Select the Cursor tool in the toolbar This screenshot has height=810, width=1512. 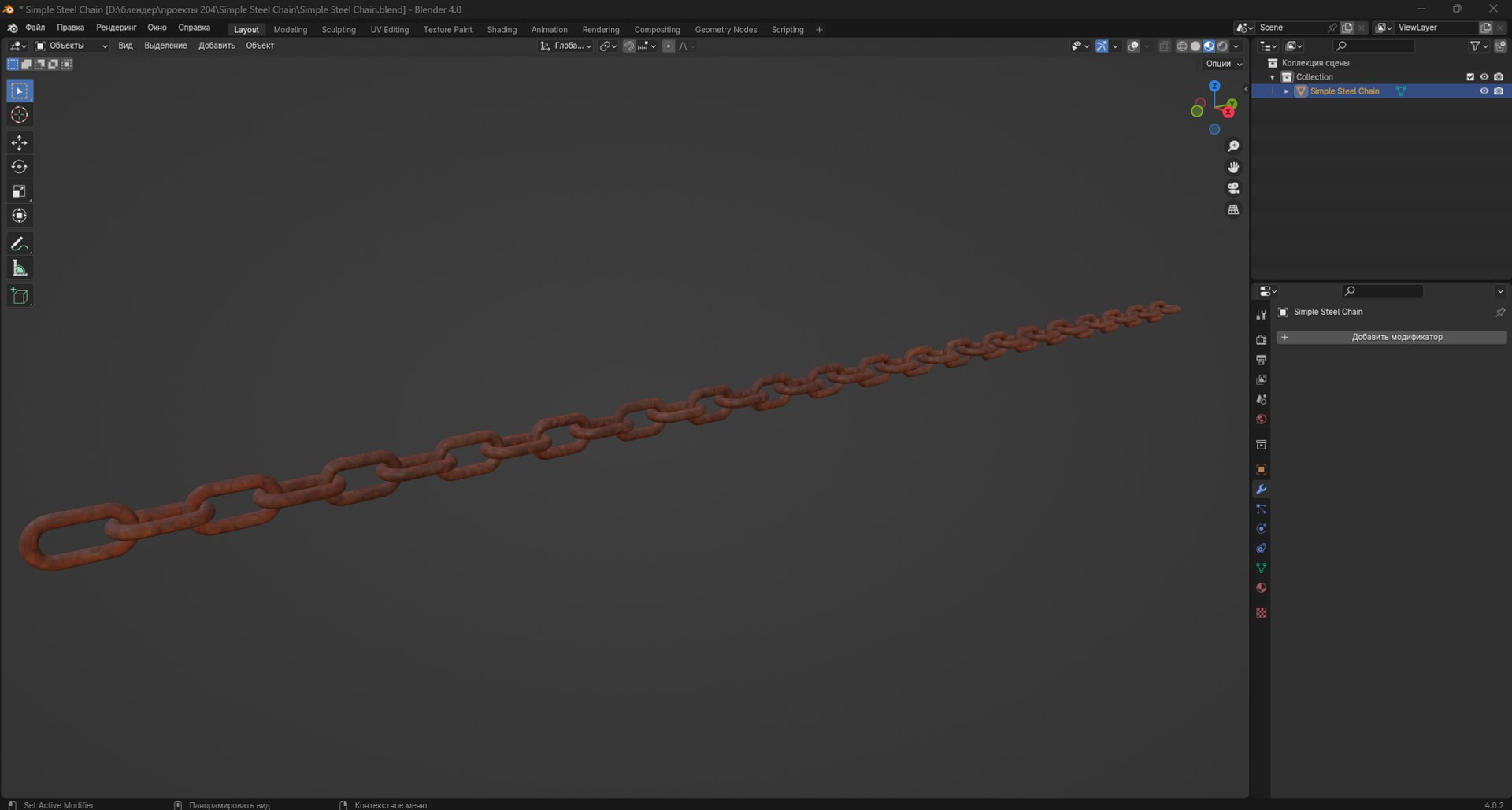click(x=20, y=115)
